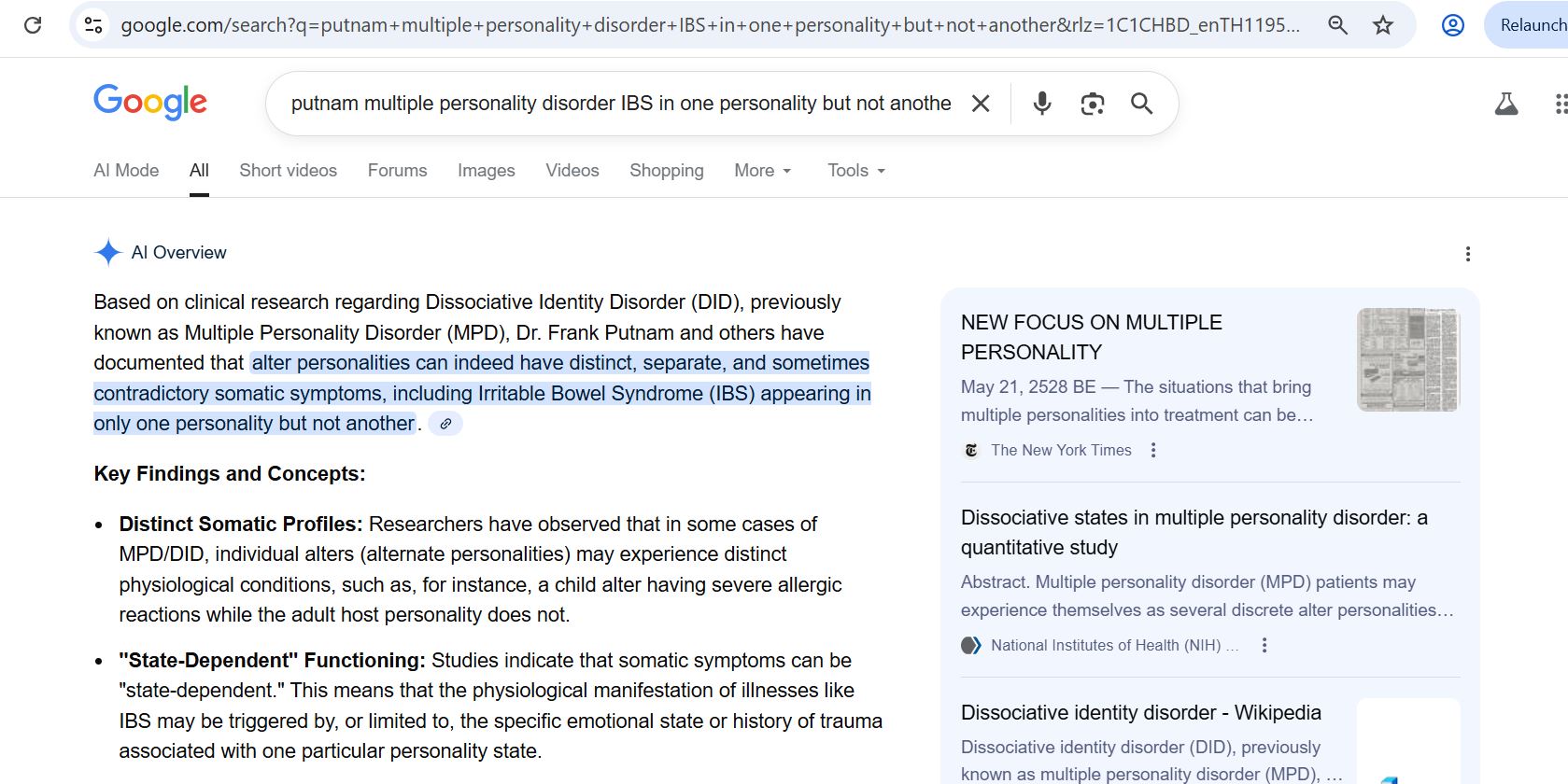1568x784 pixels.
Task: Open AI Overview three-dot options menu
Action: (x=1467, y=254)
